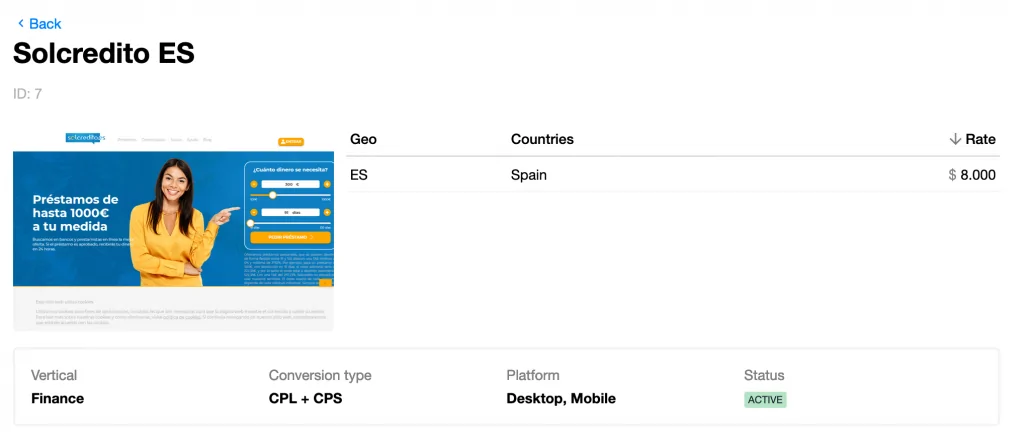
Task: Sort the table by Rate header
Action: point(980,139)
